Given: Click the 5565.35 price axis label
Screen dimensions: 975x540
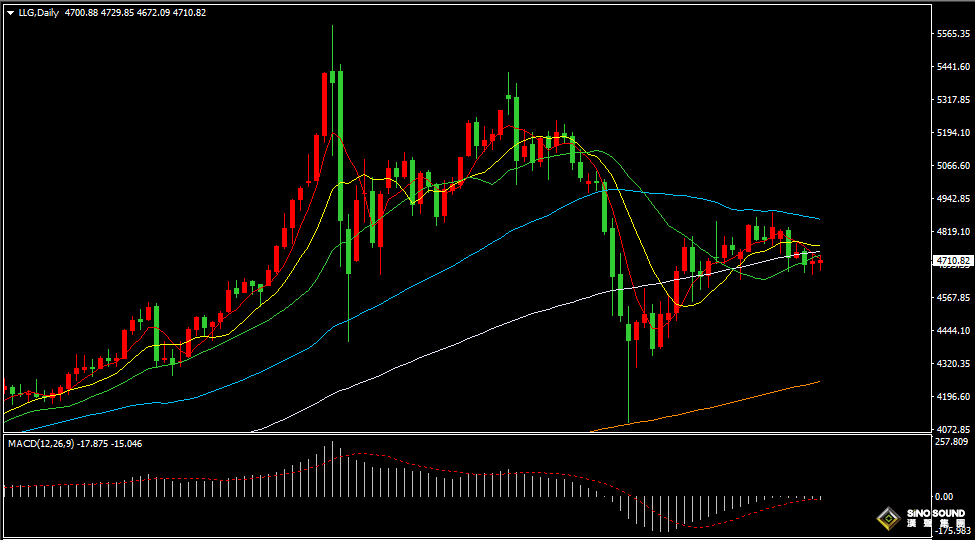Looking at the screenshot, I should (952, 34).
